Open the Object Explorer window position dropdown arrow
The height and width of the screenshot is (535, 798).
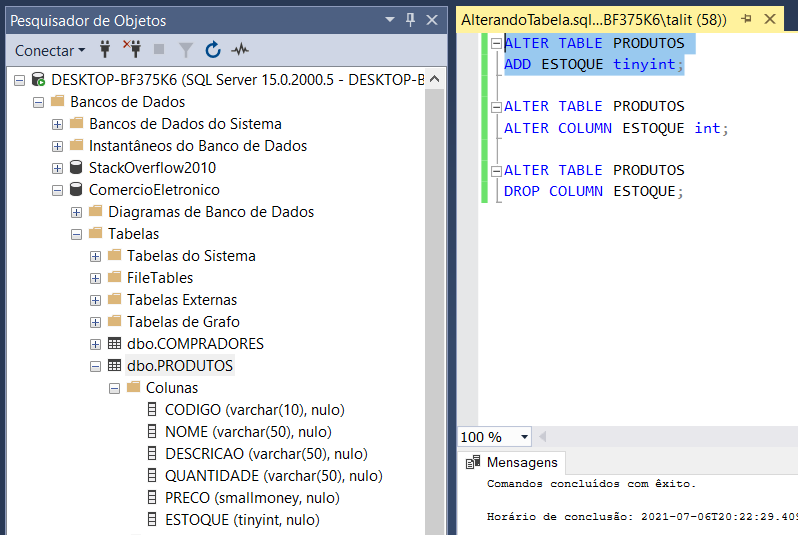[x=390, y=20]
